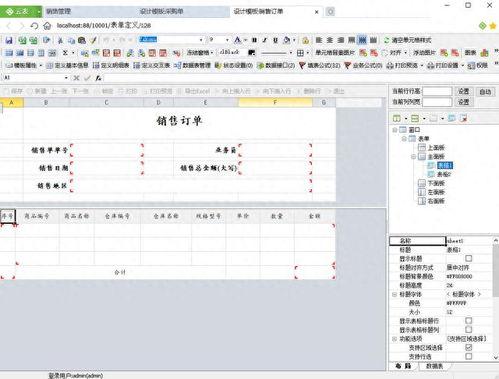
Task: Click the 权限 button
Action: 478,65
